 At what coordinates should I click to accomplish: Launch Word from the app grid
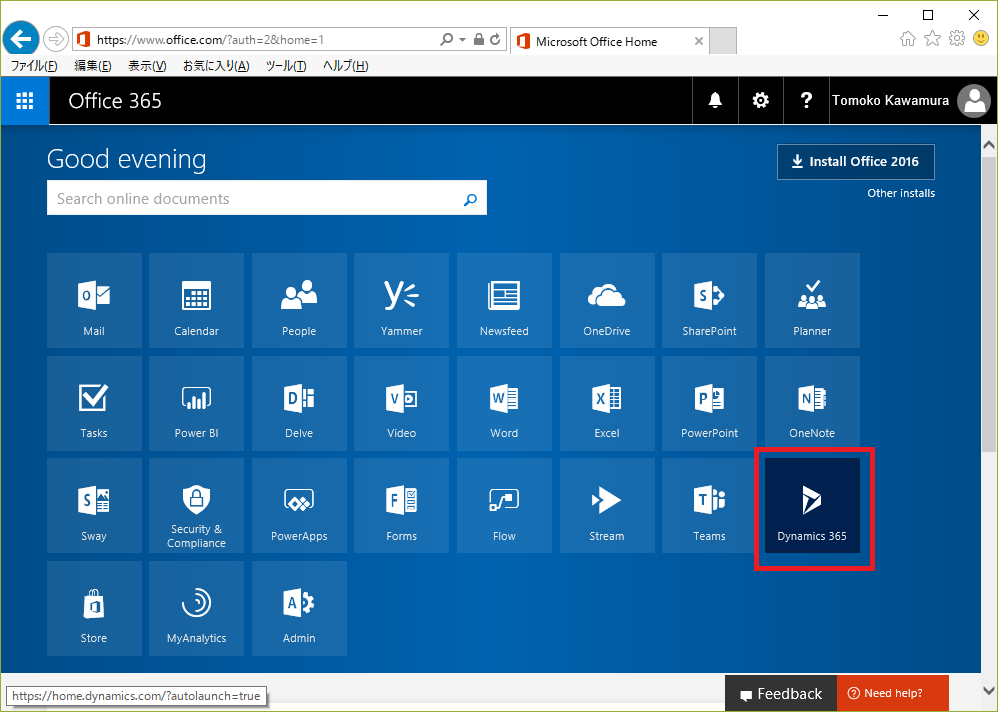coord(504,403)
